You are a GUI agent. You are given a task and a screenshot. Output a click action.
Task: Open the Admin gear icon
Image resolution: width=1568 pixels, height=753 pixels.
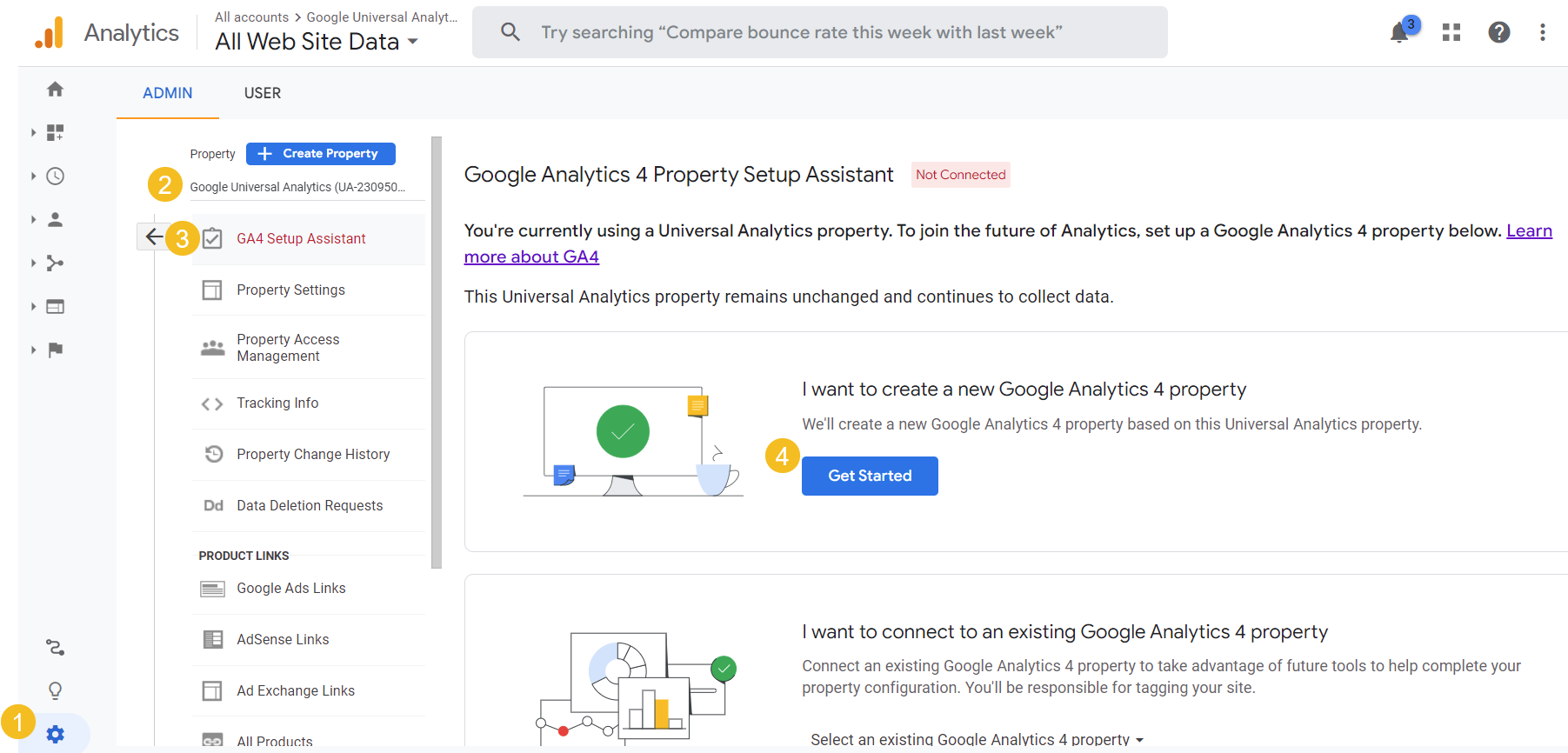point(55,734)
